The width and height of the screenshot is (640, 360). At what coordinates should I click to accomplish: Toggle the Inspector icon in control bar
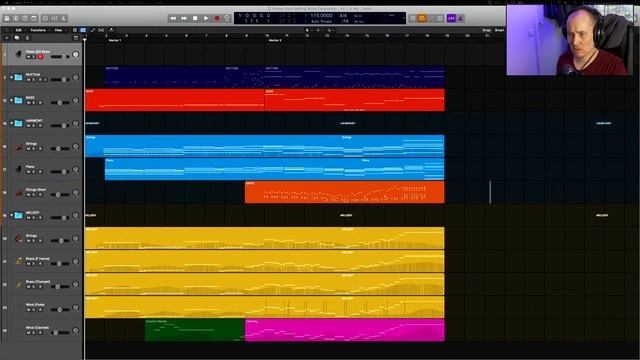(16, 18)
